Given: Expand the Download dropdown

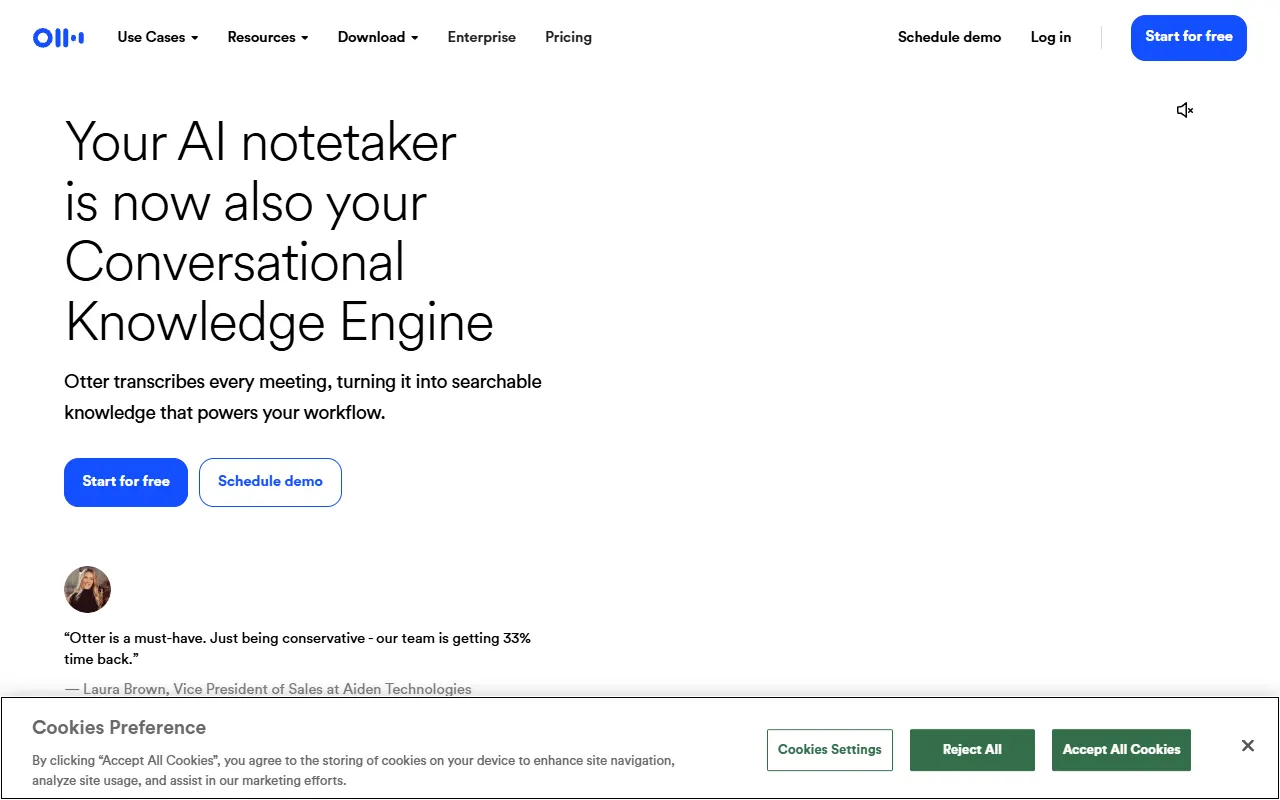Looking at the screenshot, I should 378,37.
